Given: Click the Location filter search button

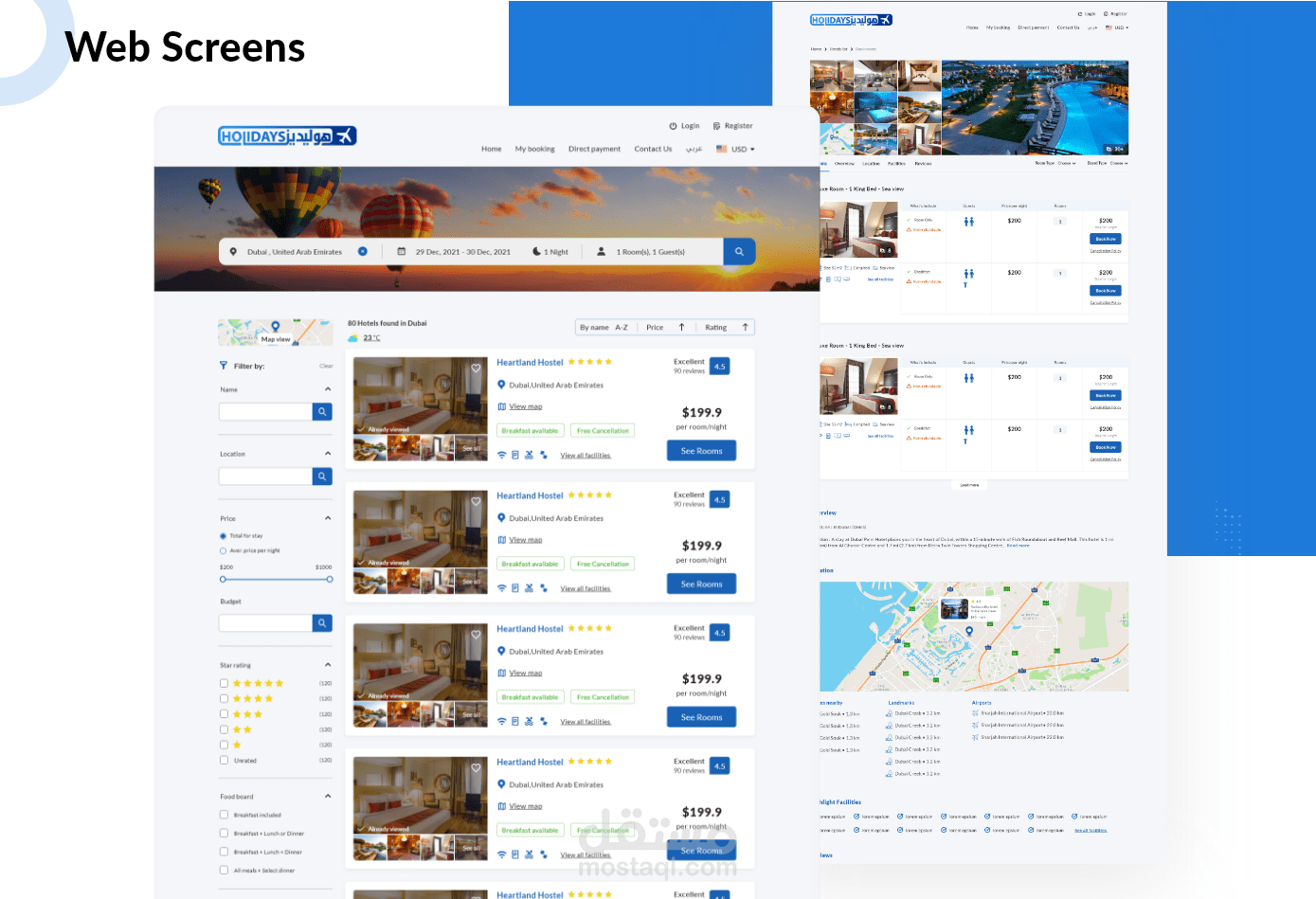Looking at the screenshot, I should point(322,476).
